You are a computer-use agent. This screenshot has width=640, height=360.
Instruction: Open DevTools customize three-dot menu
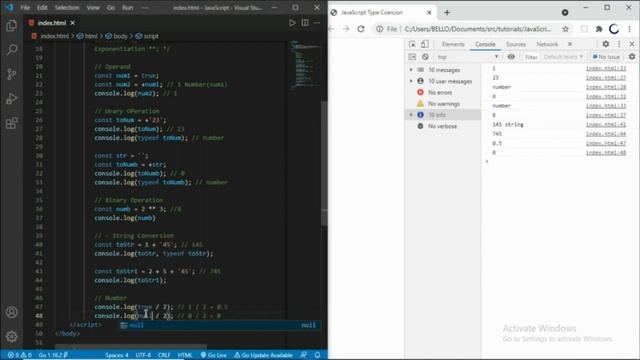pos(619,44)
